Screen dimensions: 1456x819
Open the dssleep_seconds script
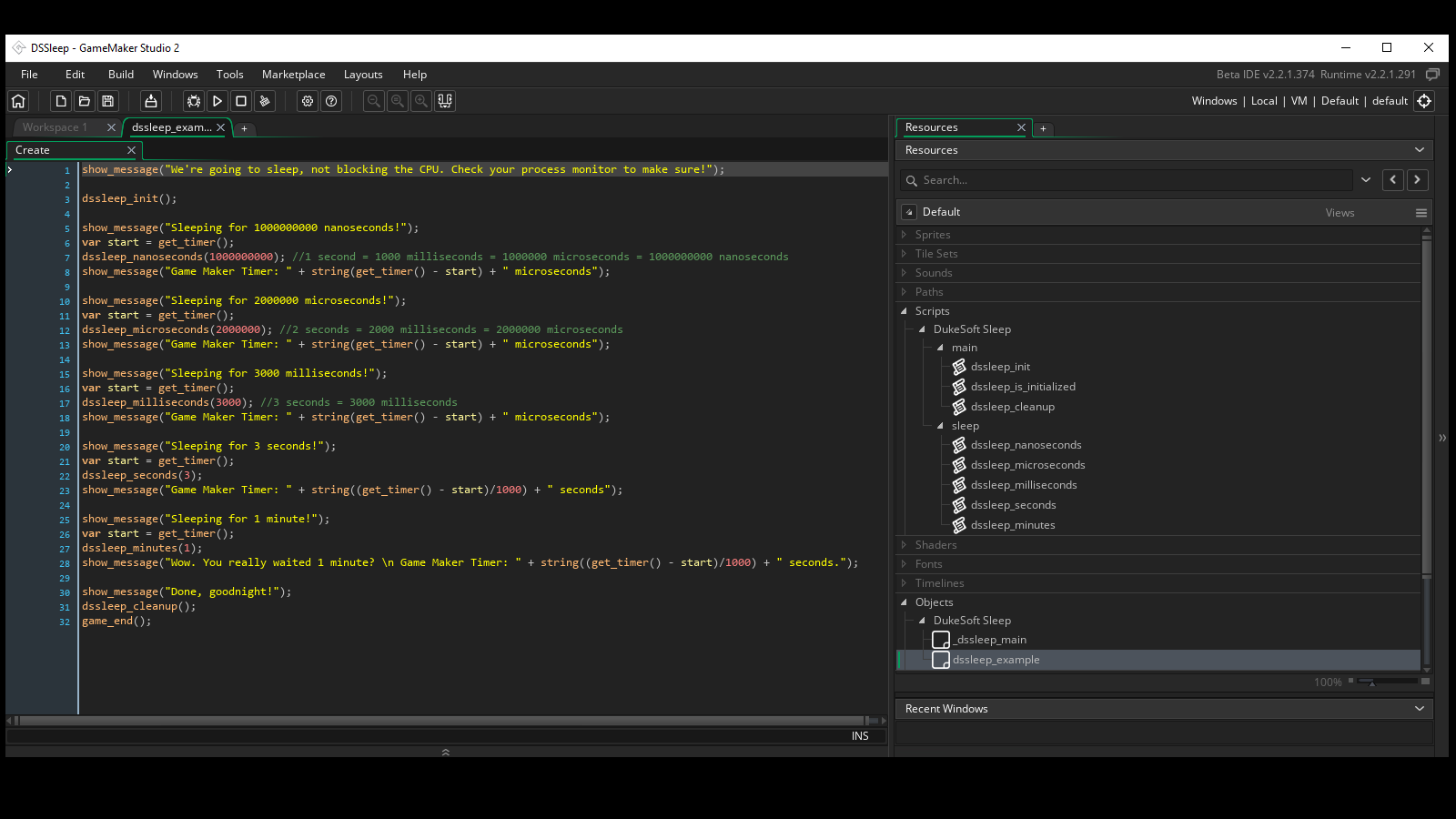click(1013, 505)
